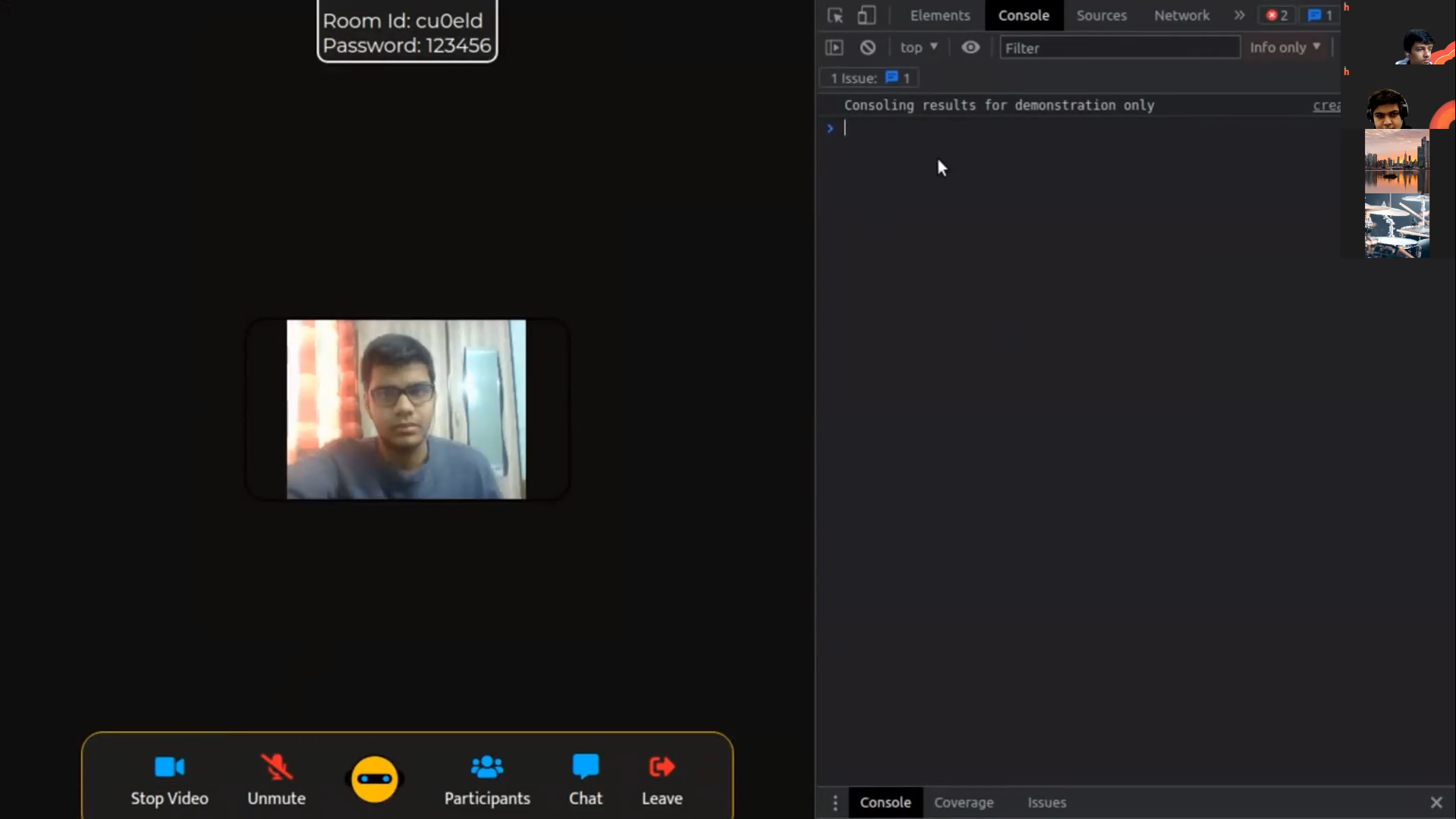Click the Filter input field
This screenshot has width=1456, height=819.
click(x=1119, y=48)
